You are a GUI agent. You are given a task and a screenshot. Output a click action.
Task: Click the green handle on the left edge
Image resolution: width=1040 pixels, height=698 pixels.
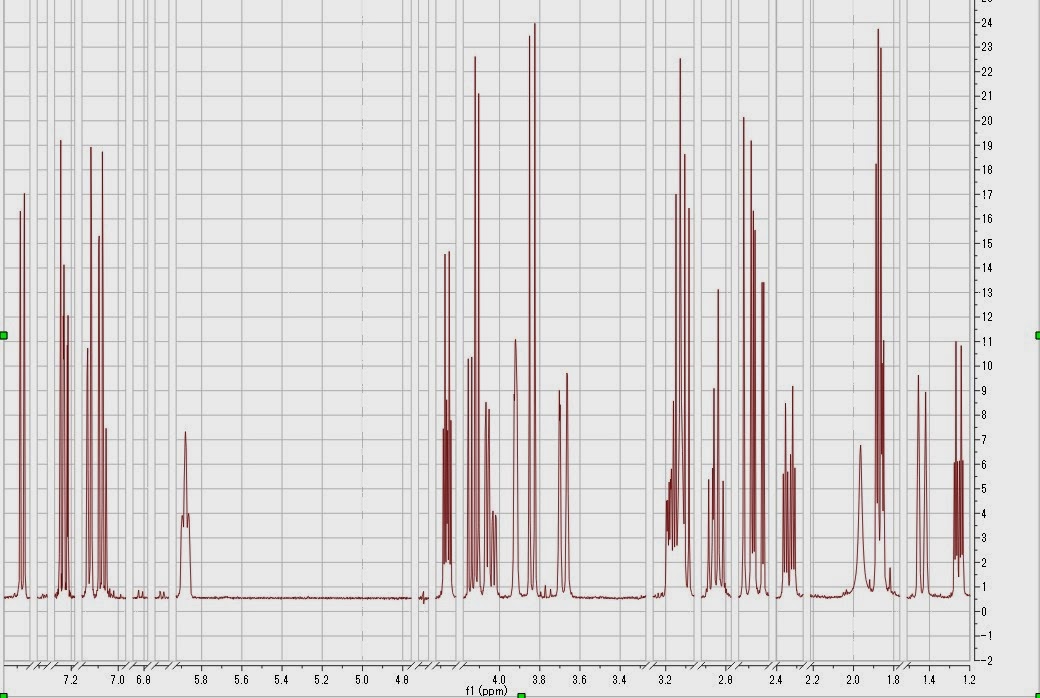coord(3,336)
